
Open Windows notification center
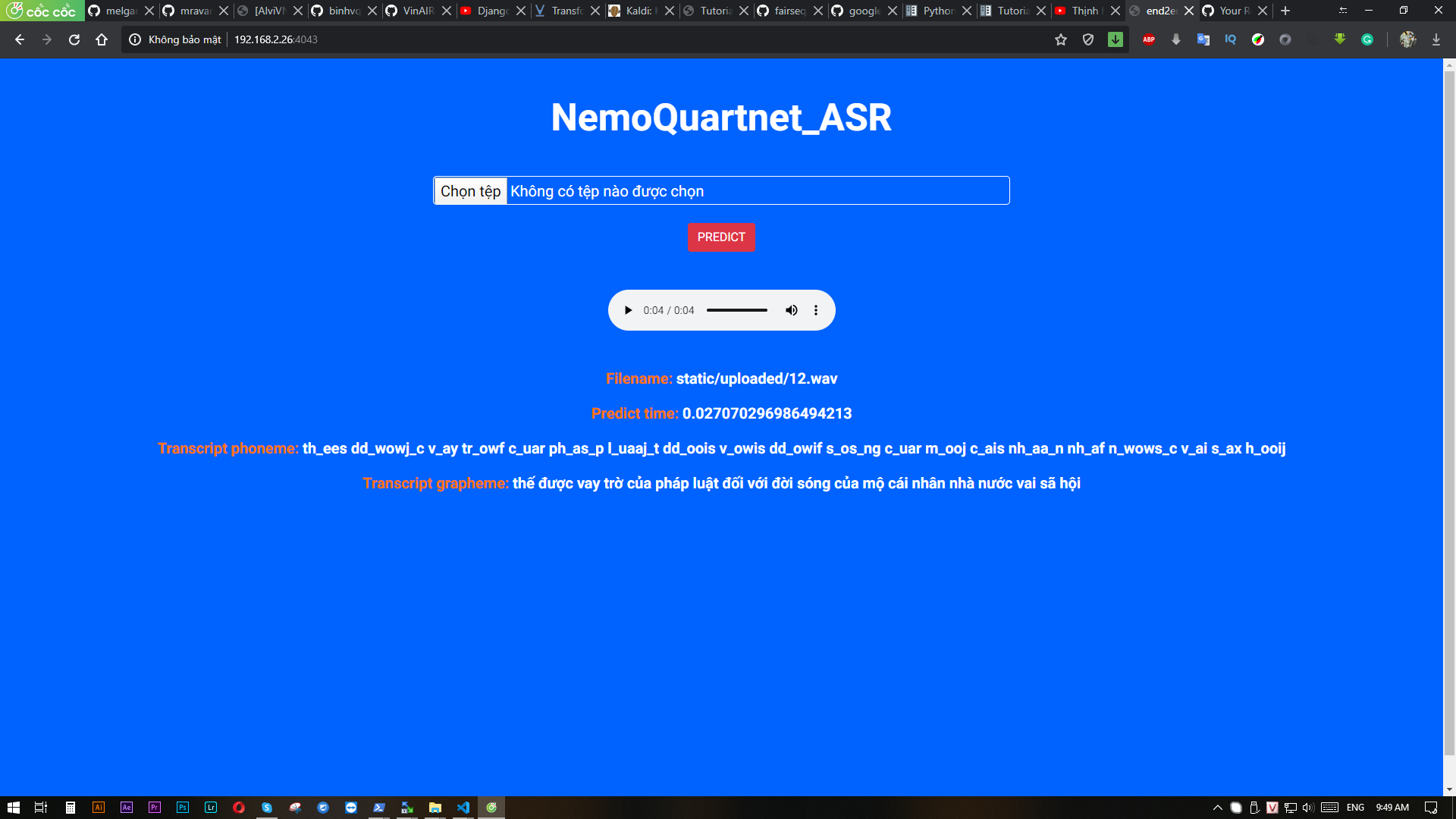(1431, 808)
